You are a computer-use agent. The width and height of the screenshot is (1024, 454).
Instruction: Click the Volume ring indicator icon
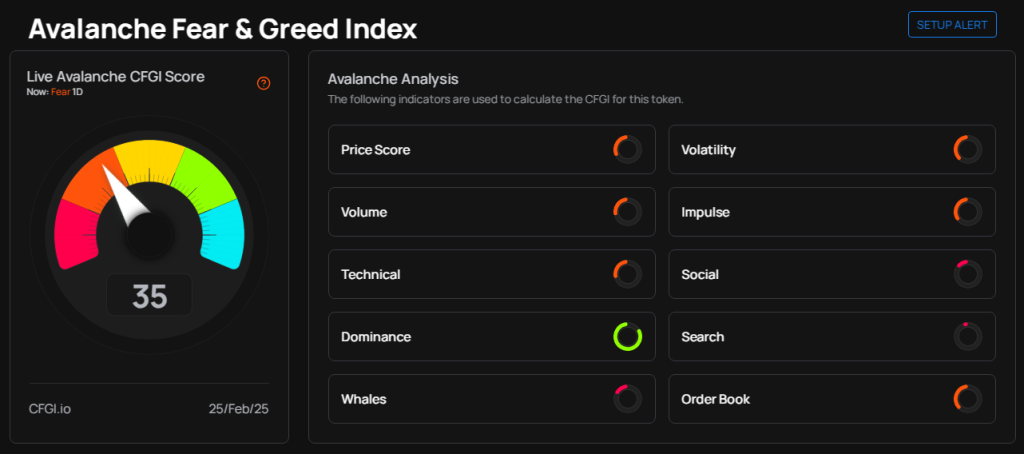coord(627,212)
